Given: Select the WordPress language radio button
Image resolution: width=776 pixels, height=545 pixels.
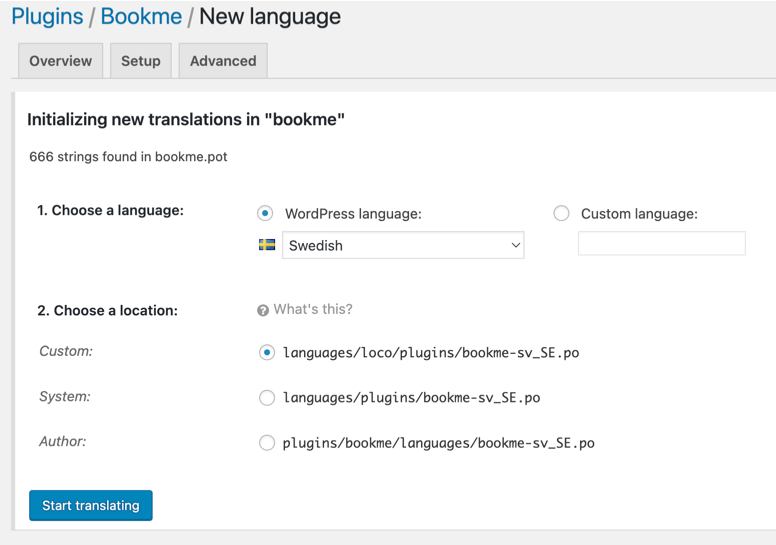Looking at the screenshot, I should tap(265, 213).
